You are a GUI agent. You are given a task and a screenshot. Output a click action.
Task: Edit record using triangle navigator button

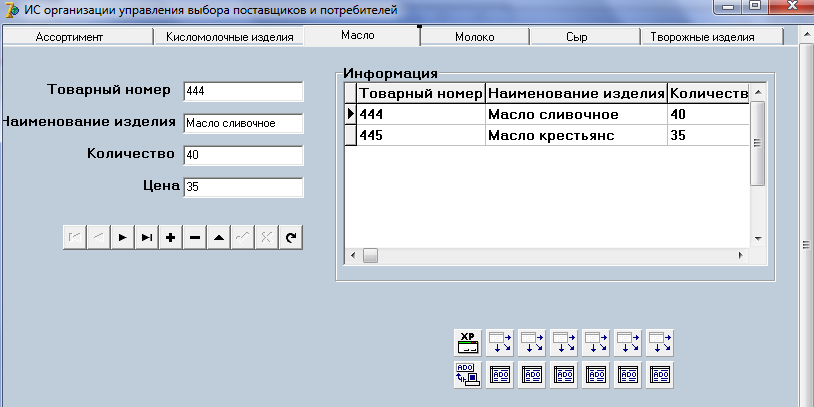(x=219, y=237)
